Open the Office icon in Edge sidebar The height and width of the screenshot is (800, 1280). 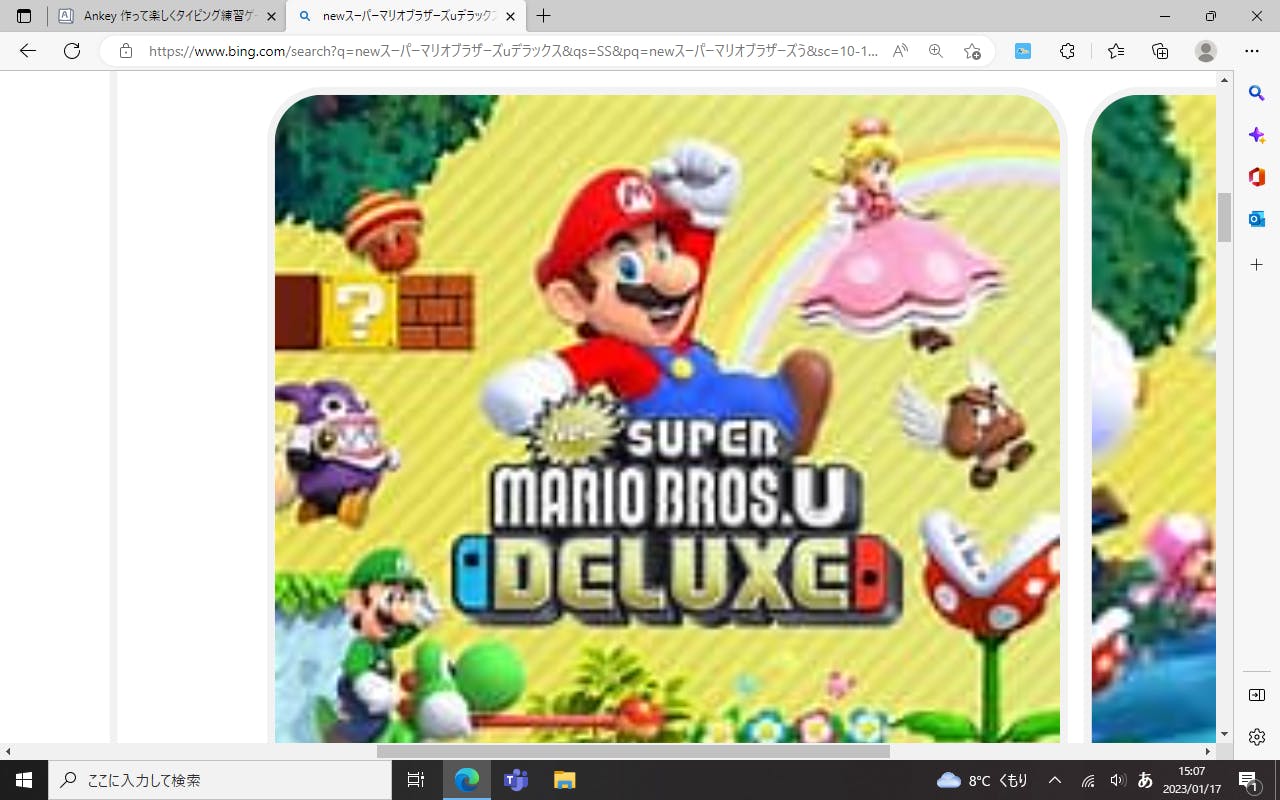point(1257,177)
